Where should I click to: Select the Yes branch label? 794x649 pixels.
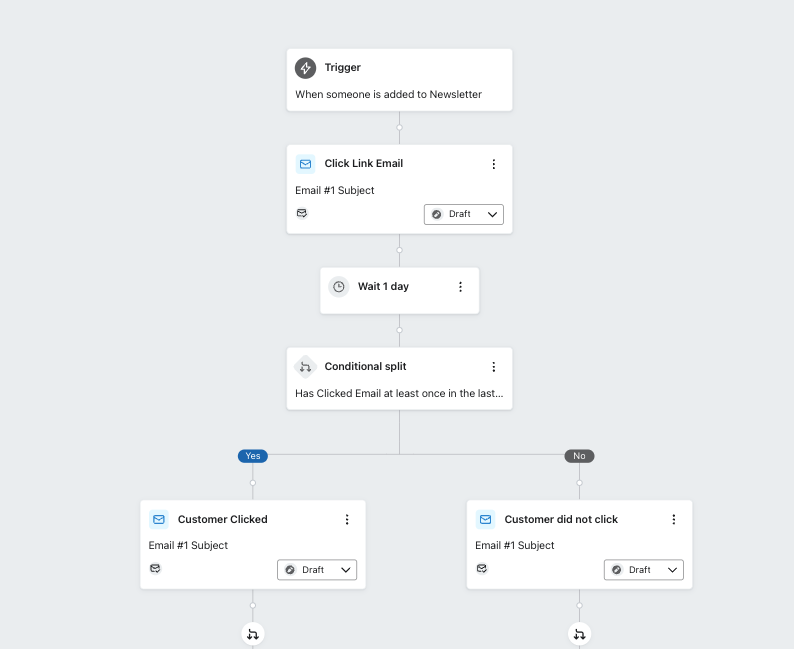pyautogui.click(x=253, y=456)
